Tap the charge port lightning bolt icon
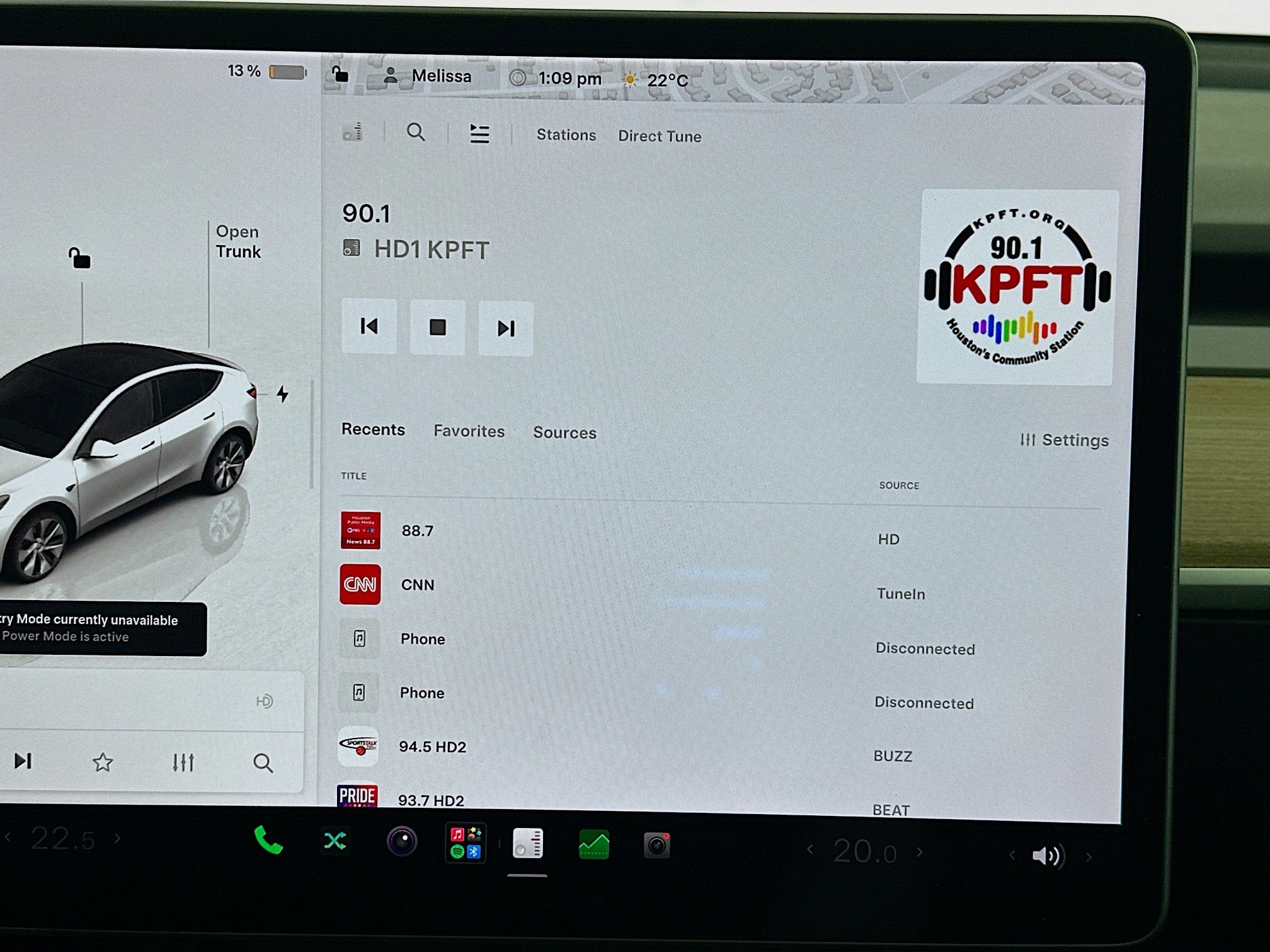This screenshot has height=952, width=1270. point(282,394)
